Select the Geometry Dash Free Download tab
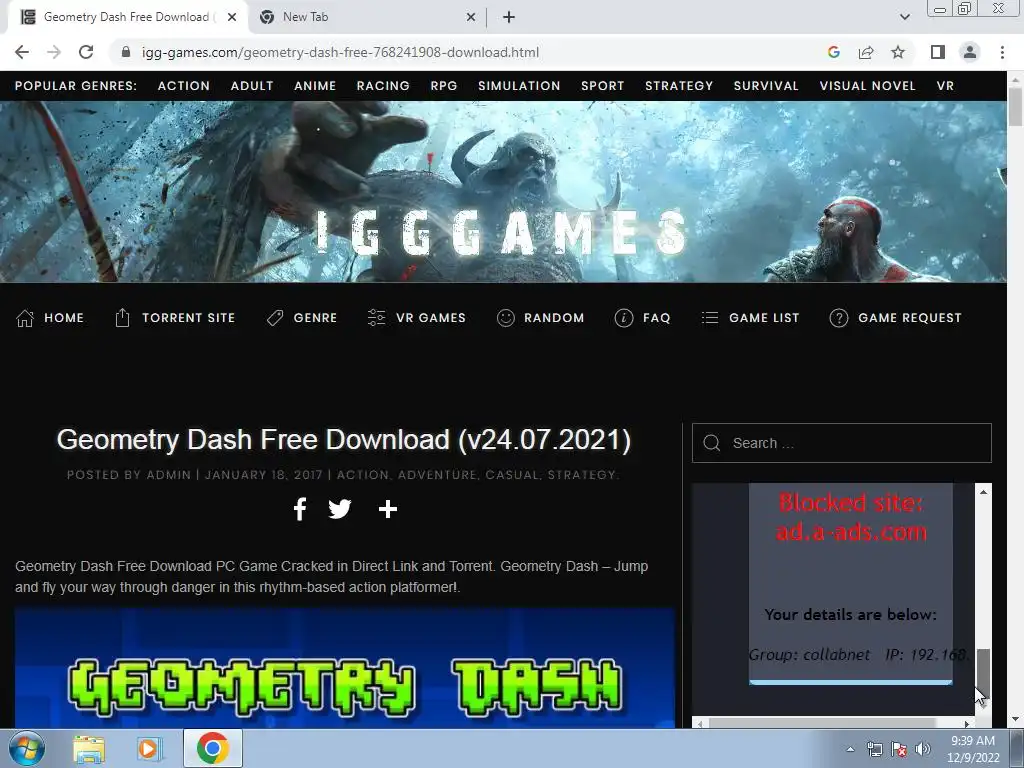1024x768 pixels. pos(127,17)
